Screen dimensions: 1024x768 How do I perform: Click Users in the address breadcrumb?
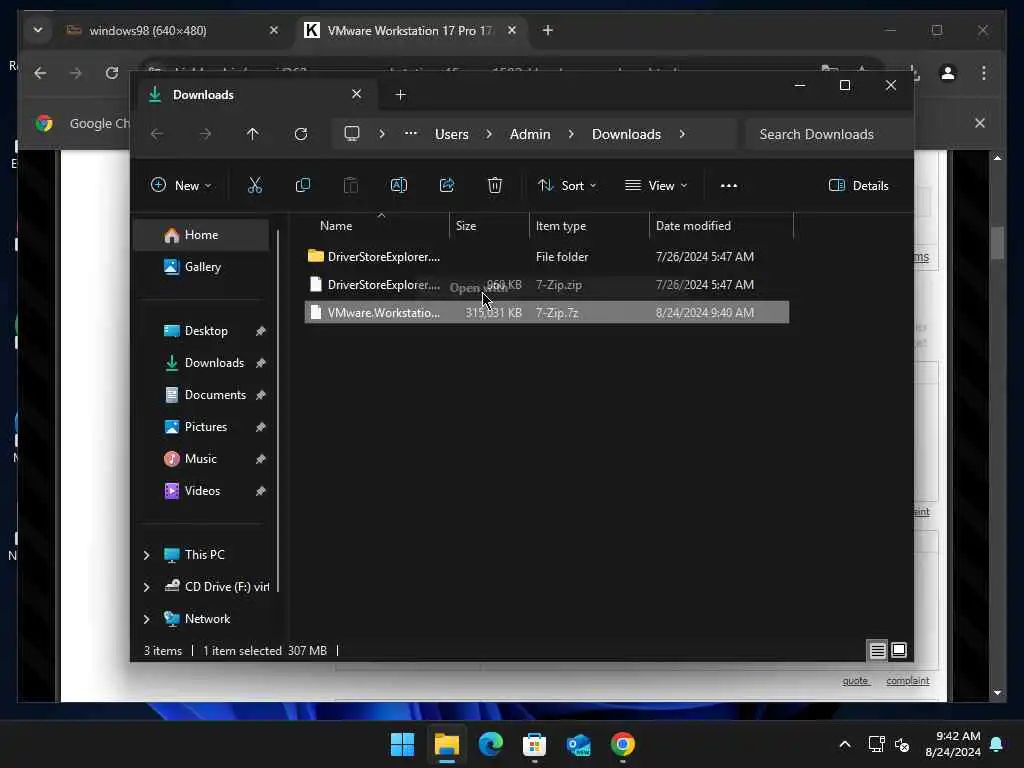point(452,134)
